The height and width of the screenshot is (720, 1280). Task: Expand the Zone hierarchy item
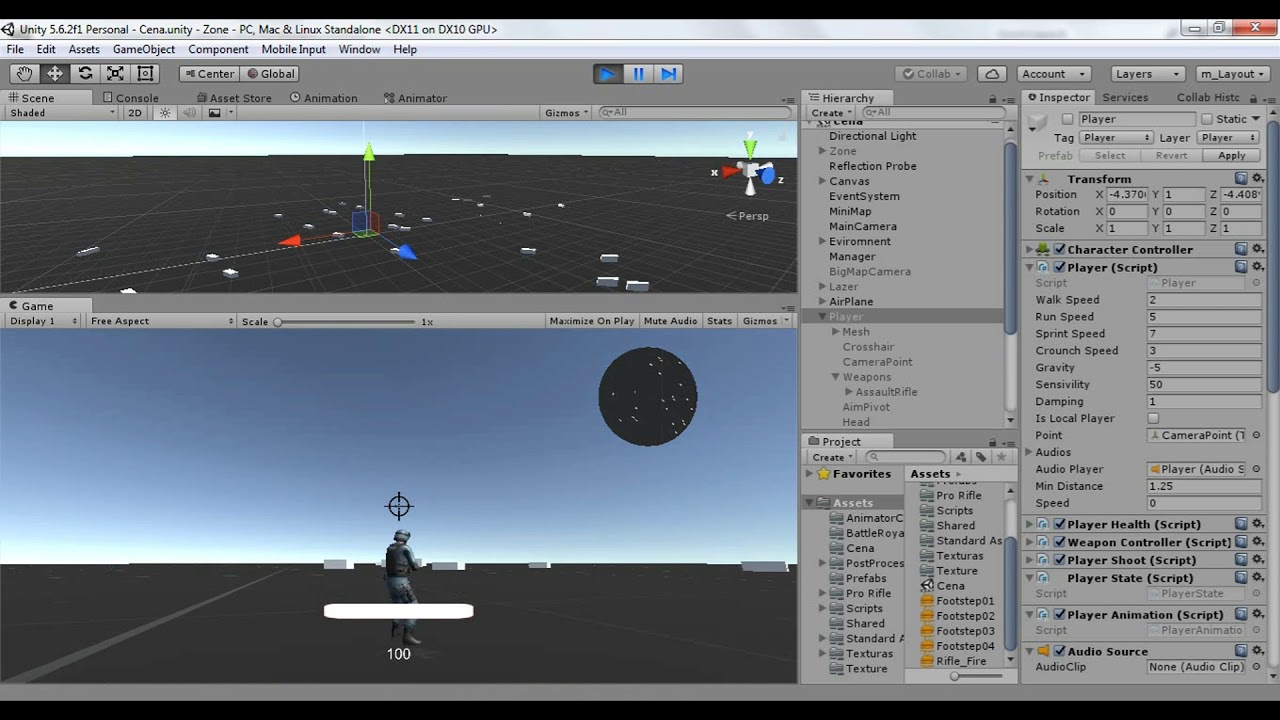[822, 151]
